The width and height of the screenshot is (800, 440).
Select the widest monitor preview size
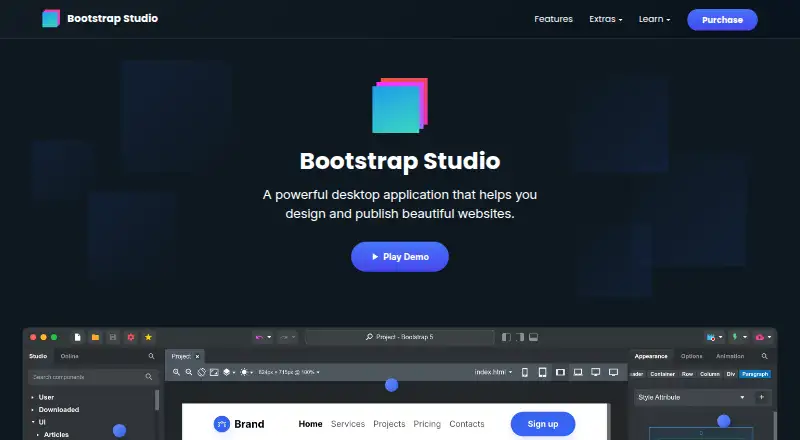pos(613,372)
